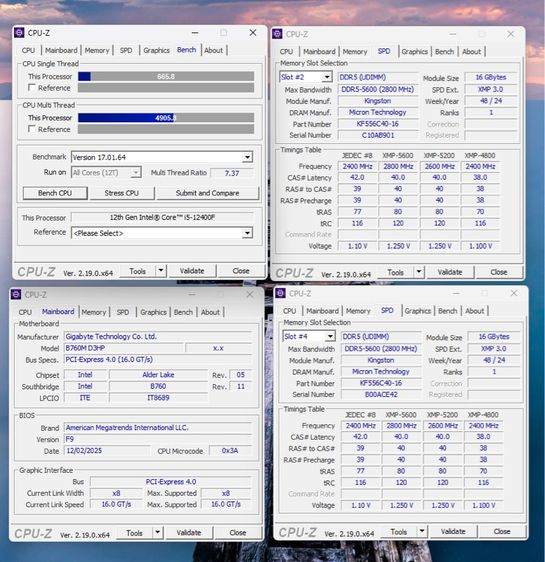Enable Reference checkbox under CPU Single Thread
Image resolution: width=545 pixels, height=562 pixels.
coord(32,87)
